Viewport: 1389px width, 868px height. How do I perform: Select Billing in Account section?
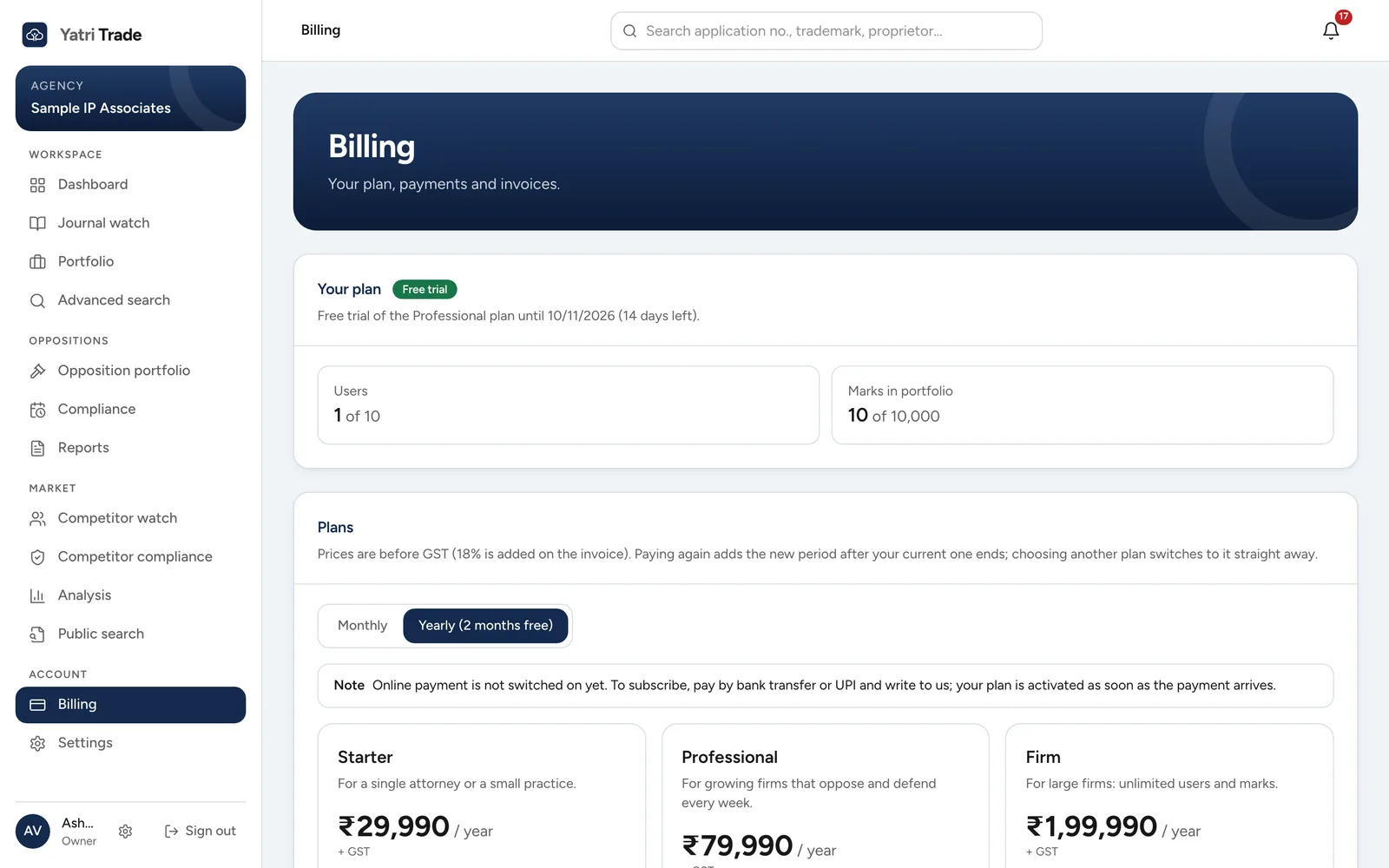point(130,705)
